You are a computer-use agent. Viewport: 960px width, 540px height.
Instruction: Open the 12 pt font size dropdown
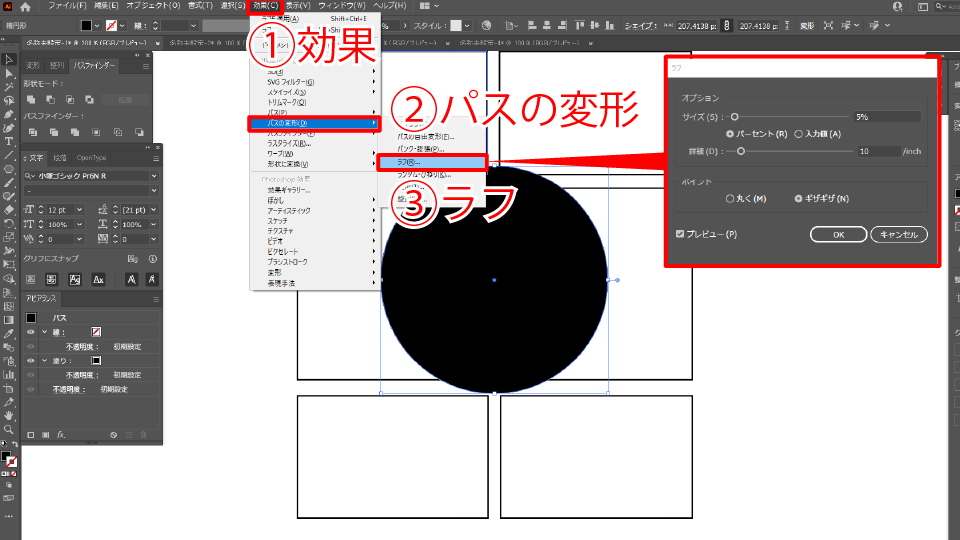pos(79,210)
